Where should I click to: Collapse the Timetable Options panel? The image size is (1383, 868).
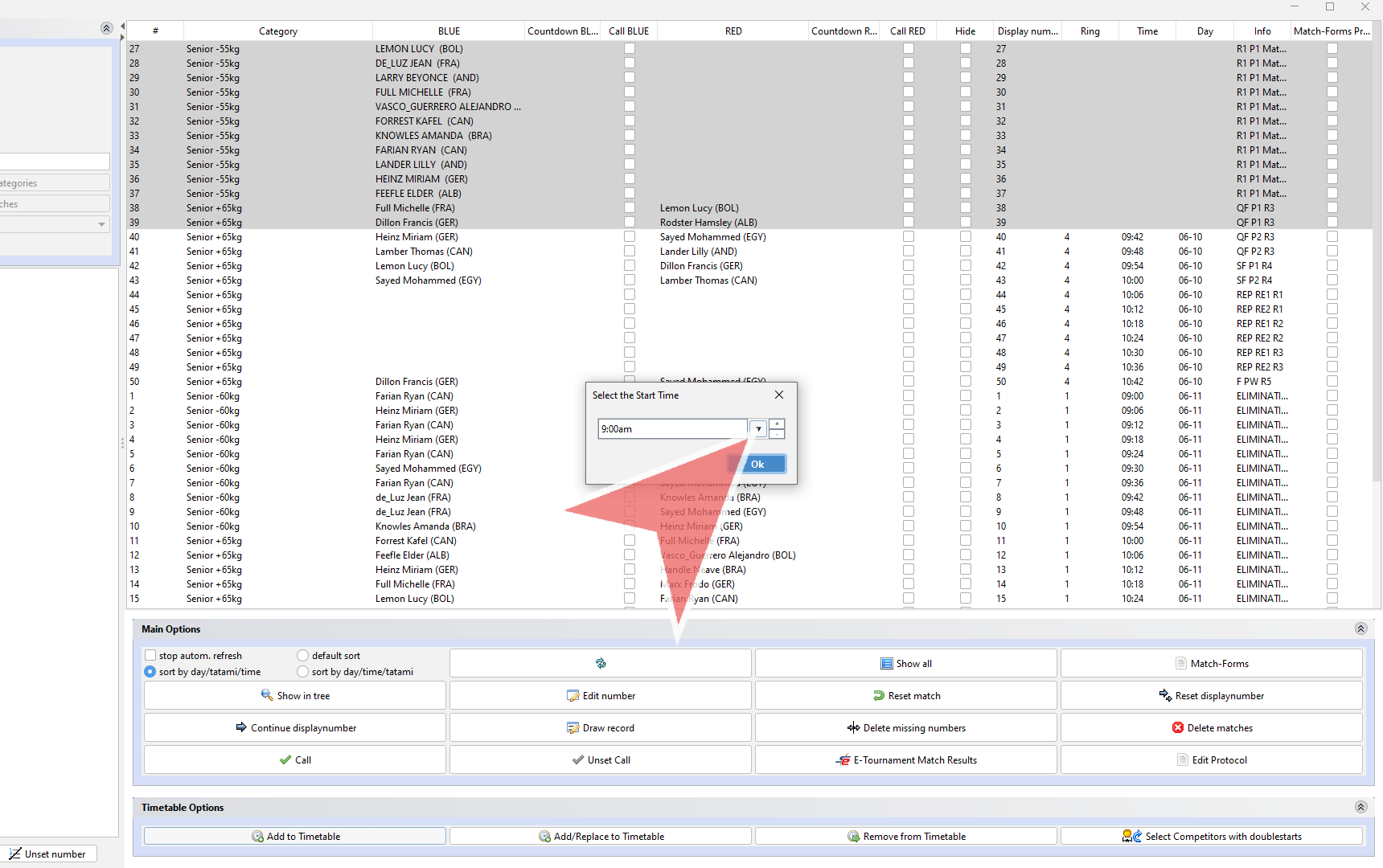coord(1360,807)
